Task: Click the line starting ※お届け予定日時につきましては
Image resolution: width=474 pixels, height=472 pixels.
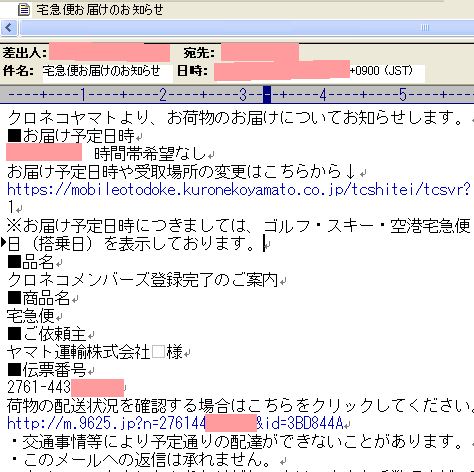Action: coord(239,226)
